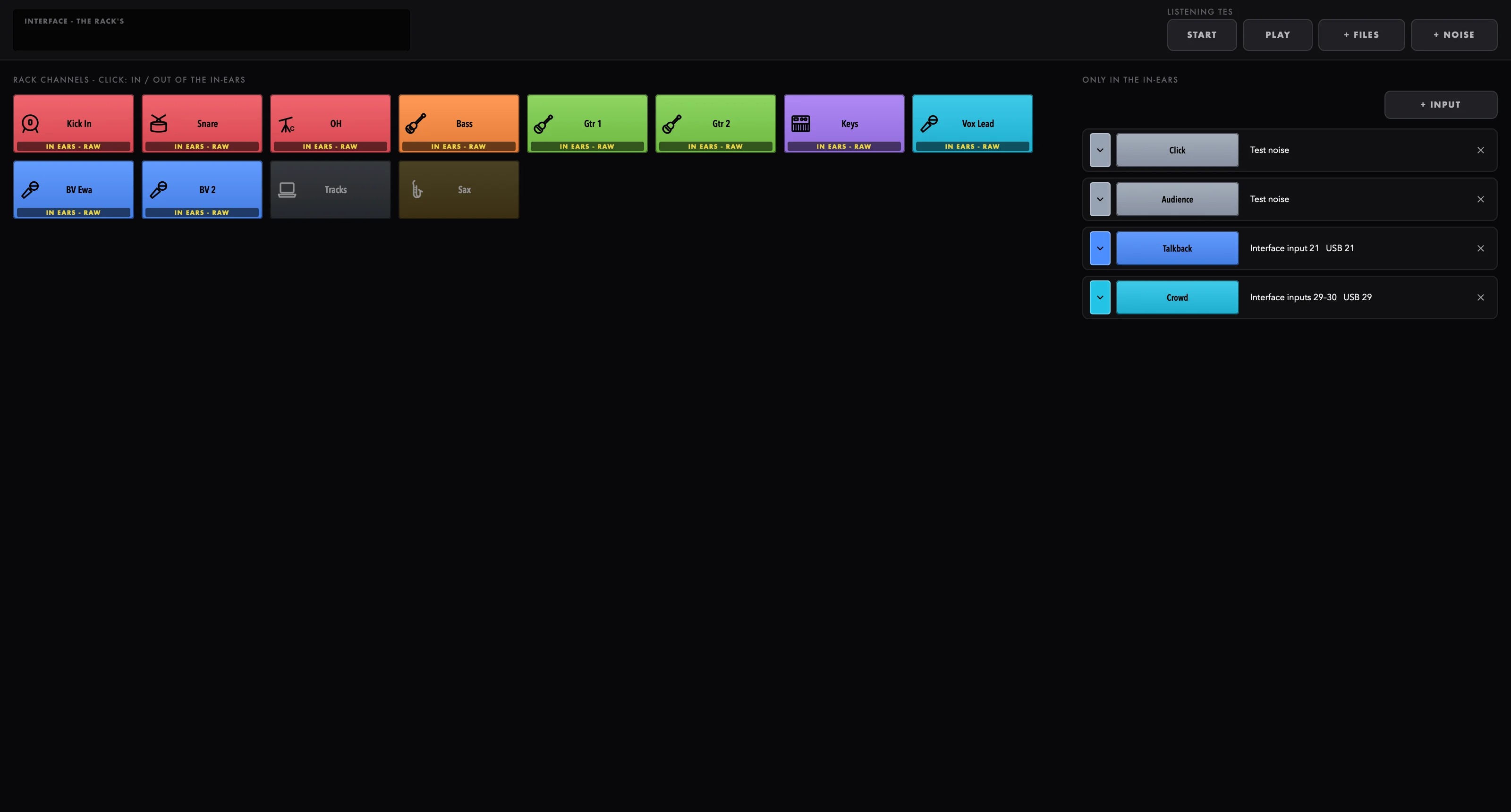Click the snare drum icon on Snare channel

click(158, 124)
